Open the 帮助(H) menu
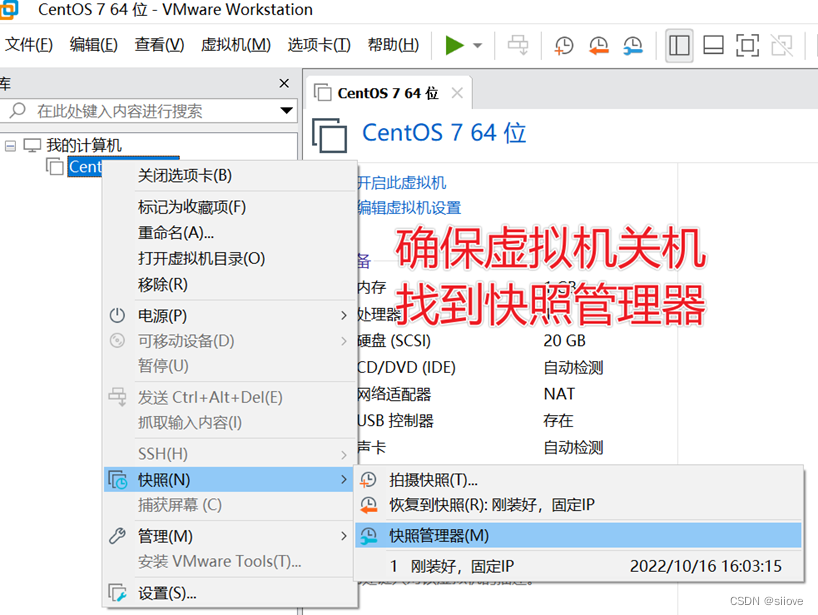Viewport: 818px width, 615px height. pyautogui.click(x=393, y=45)
